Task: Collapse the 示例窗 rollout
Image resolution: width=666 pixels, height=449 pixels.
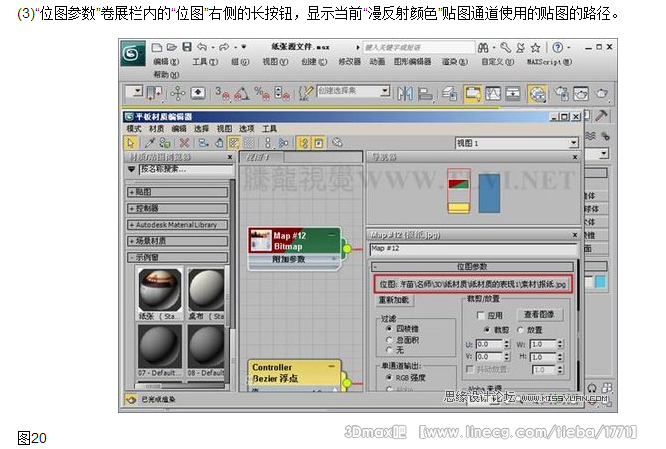Action: [177, 257]
